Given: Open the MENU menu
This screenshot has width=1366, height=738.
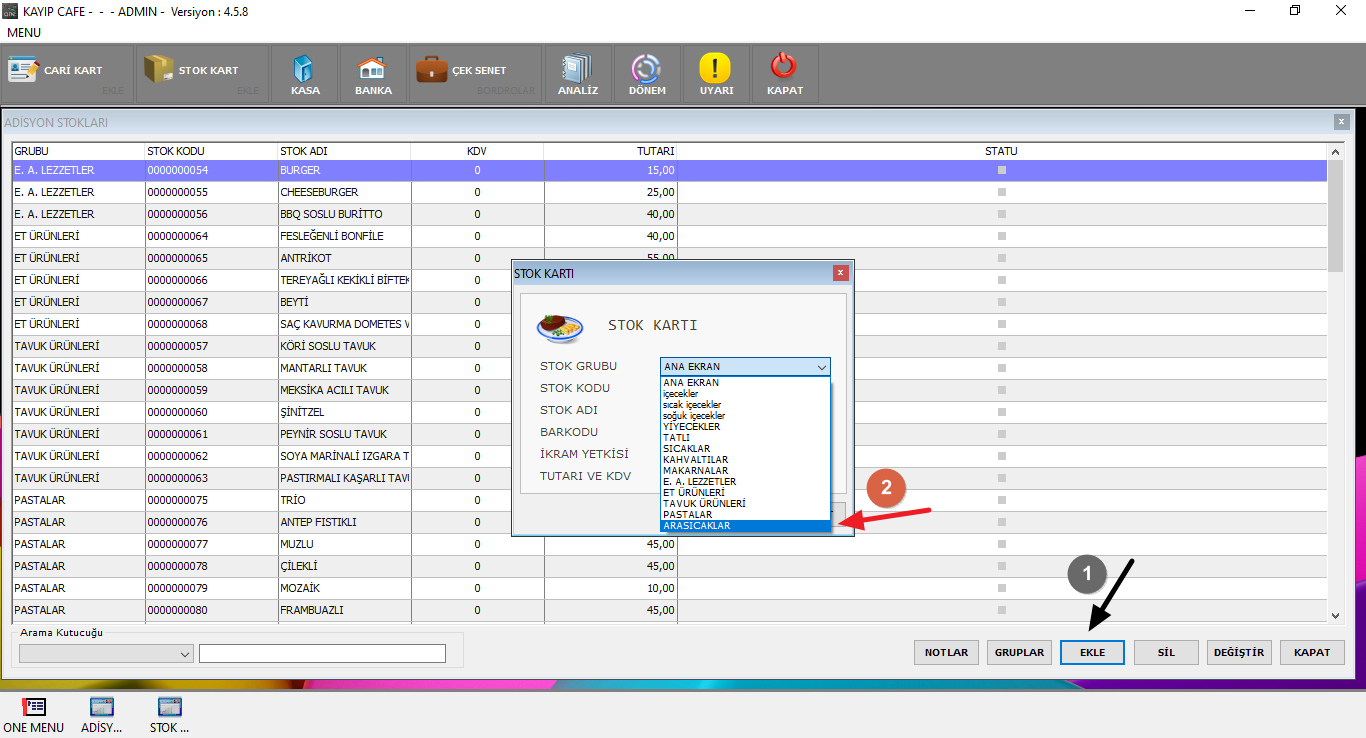Looking at the screenshot, I should pos(24,32).
